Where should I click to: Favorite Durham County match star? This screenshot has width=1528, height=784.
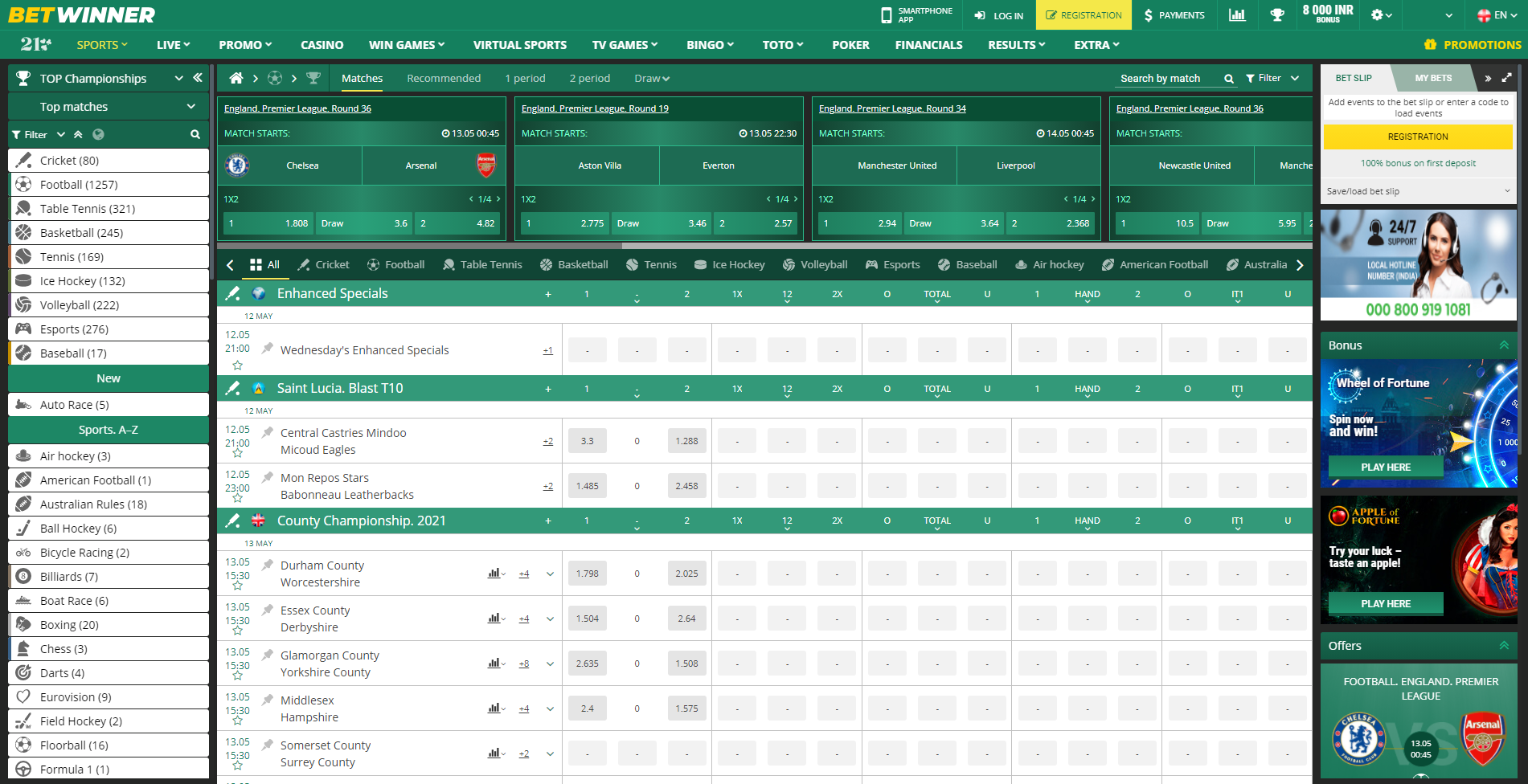pyautogui.click(x=237, y=586)
